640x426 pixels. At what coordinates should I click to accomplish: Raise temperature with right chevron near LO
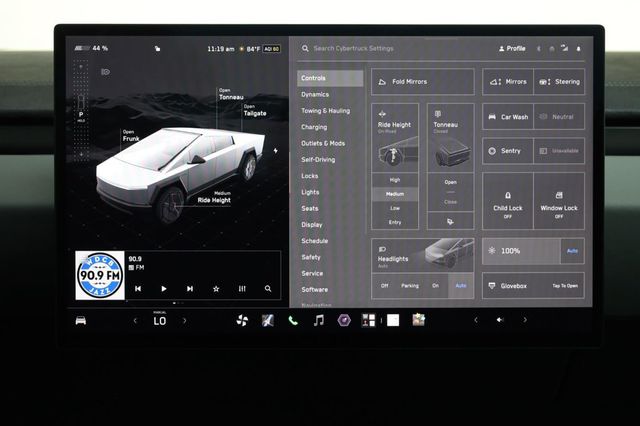click(184, 321)
